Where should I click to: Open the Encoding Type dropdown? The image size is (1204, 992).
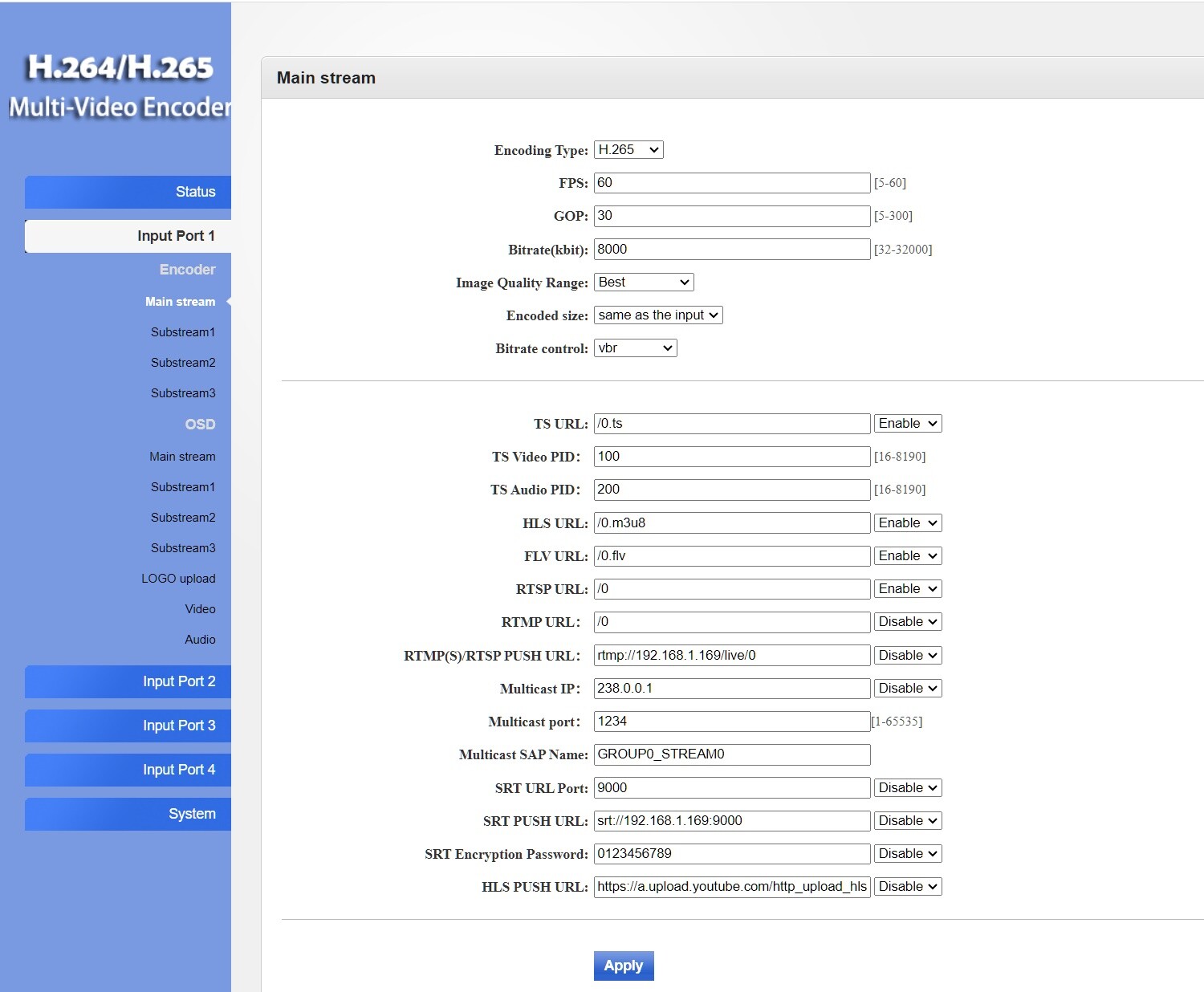[x=628, y=150]
